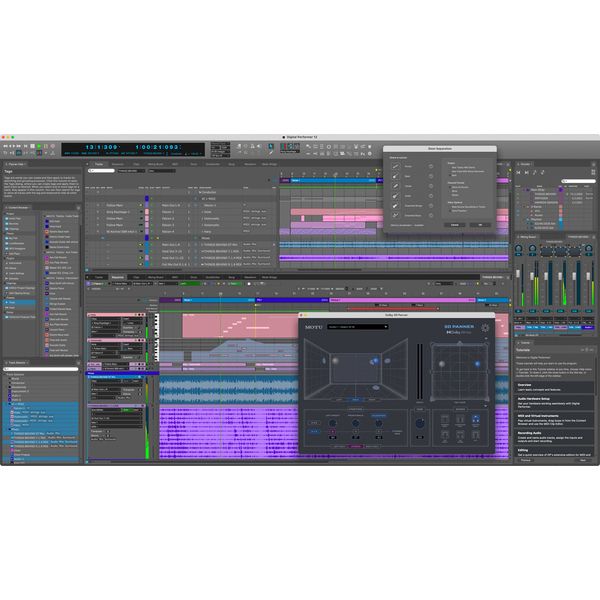The width and height of the screenshot is (600, 600).
Task: Click Previous at the bottom of Tutorials
Action: pos(525,460)
